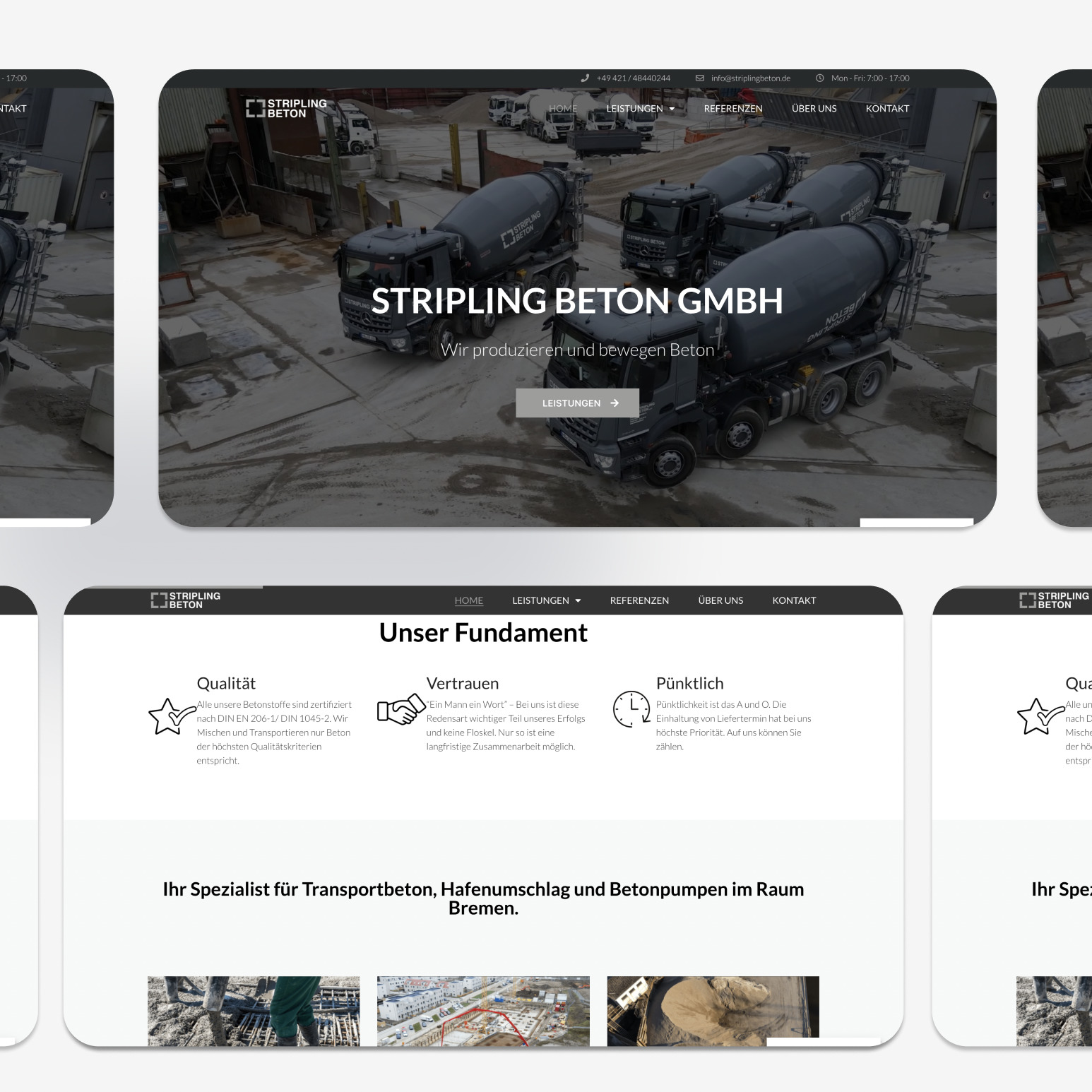
Task: Click the Stripling Beton logo in hero header
Action: [x=286, y=108]
